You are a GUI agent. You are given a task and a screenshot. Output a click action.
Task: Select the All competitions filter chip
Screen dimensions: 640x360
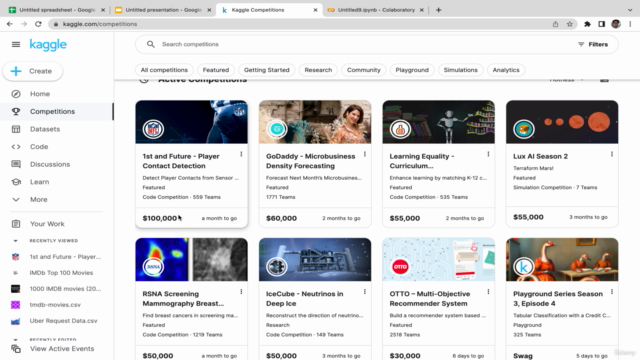click(x=164, y=70)
